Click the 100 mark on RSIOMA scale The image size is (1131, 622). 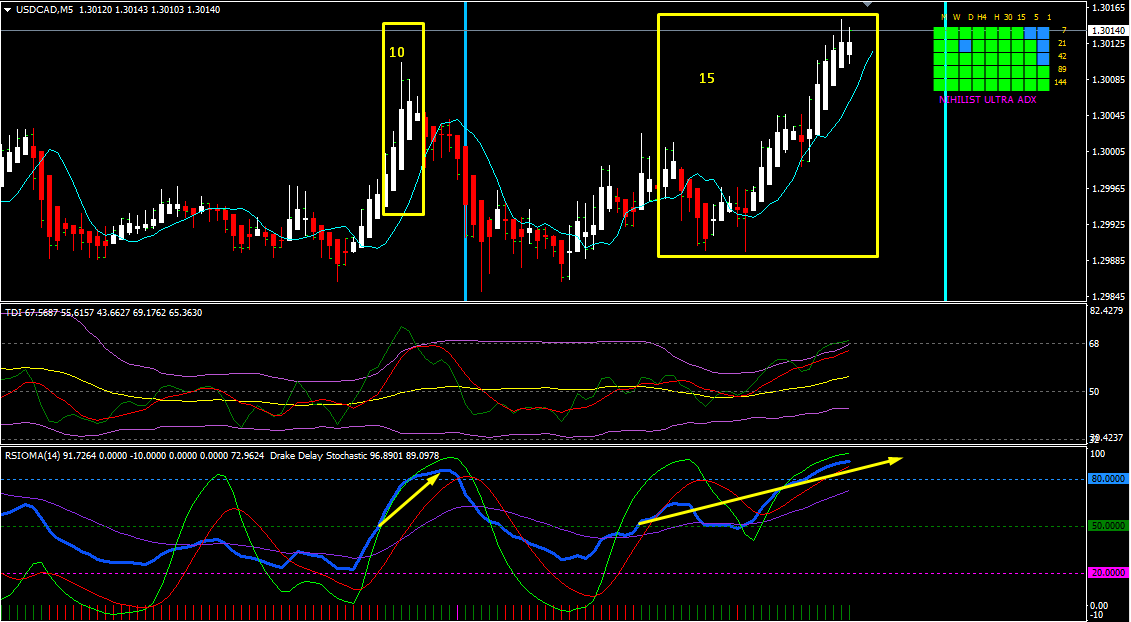(x=1099, y=454)
